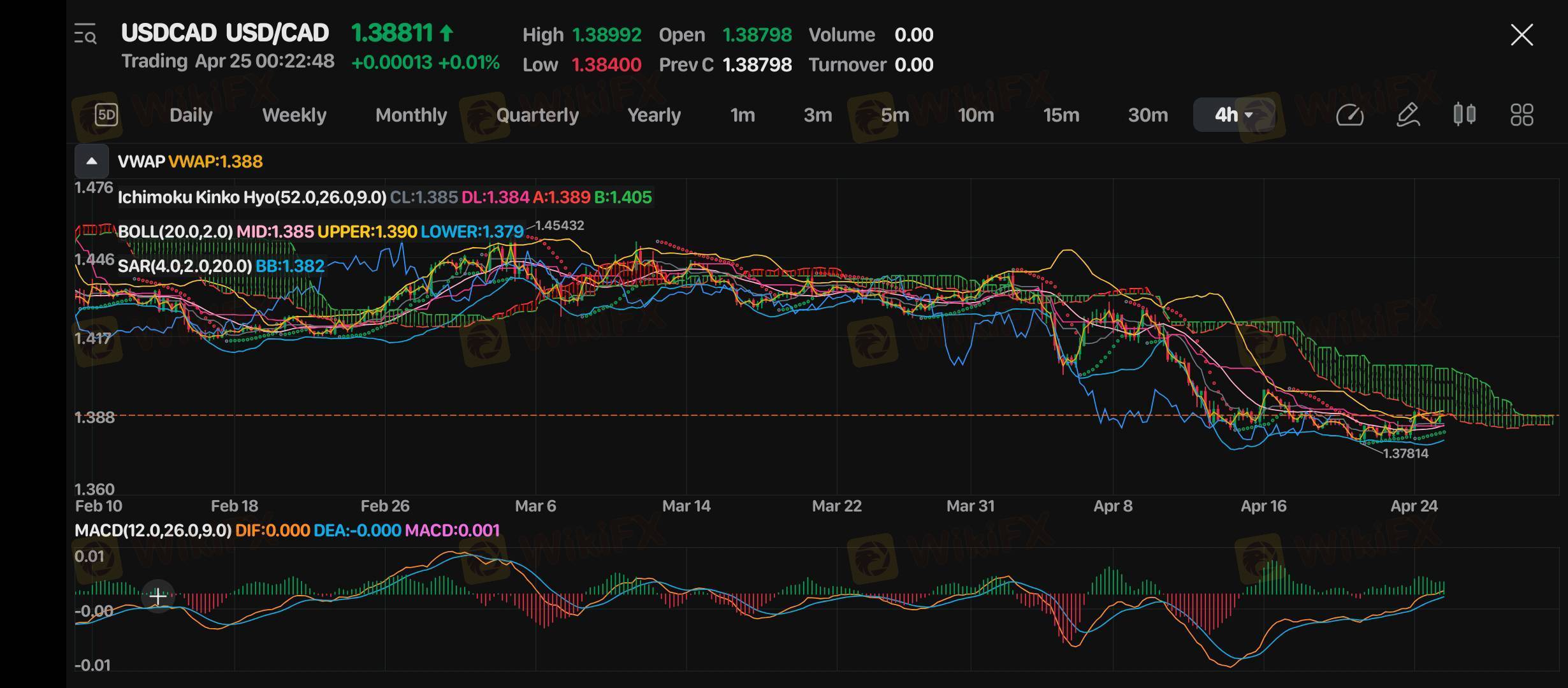Open the MACD(12.0,26.0,9.0) indicator settings
The height and width of the screenshot is (688, 1568).
coord(153,530)
